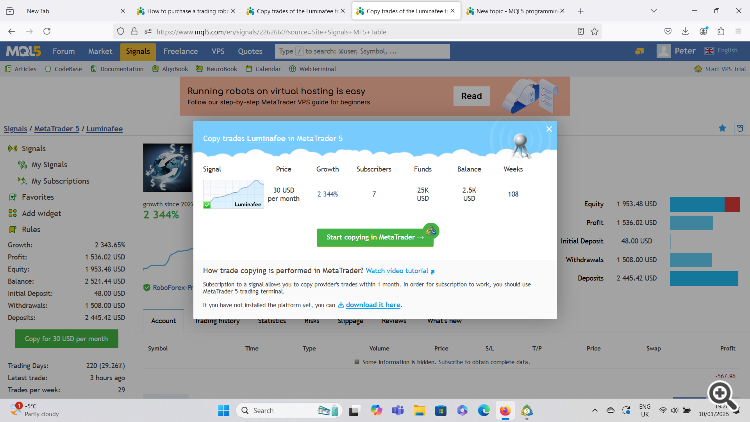The image size is (750, 422).
Task: Switch to New topic - MQL5 programming tab
Action: click(515, 11)
